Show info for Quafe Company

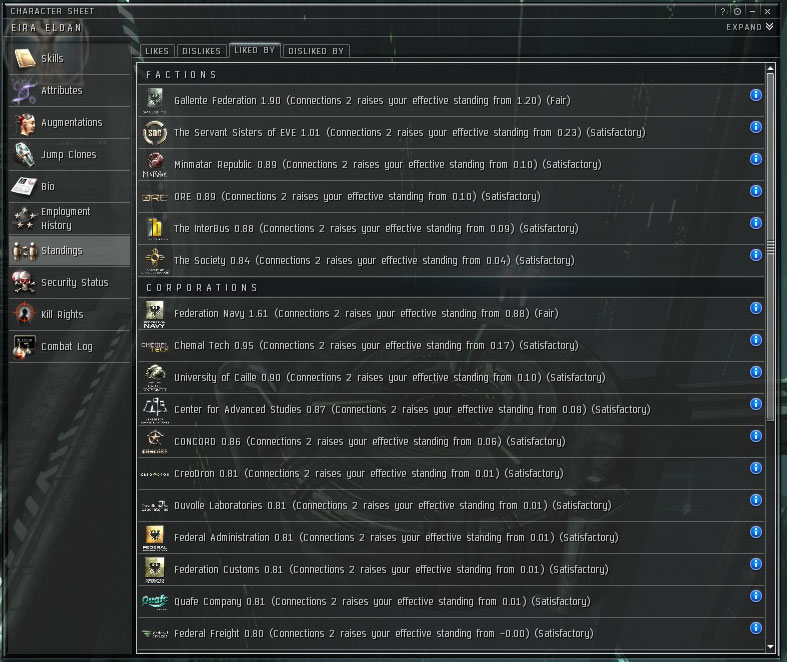[756, 596]
